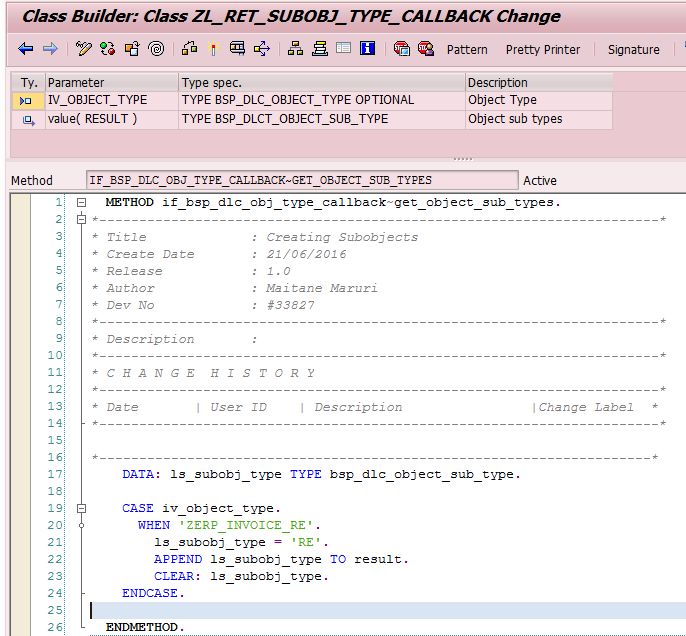Click TYPE BSP_DLC_OBJECT_TYPE OPTIONAL cell
This screenshot has width=686, height=636.
[322, 100]
